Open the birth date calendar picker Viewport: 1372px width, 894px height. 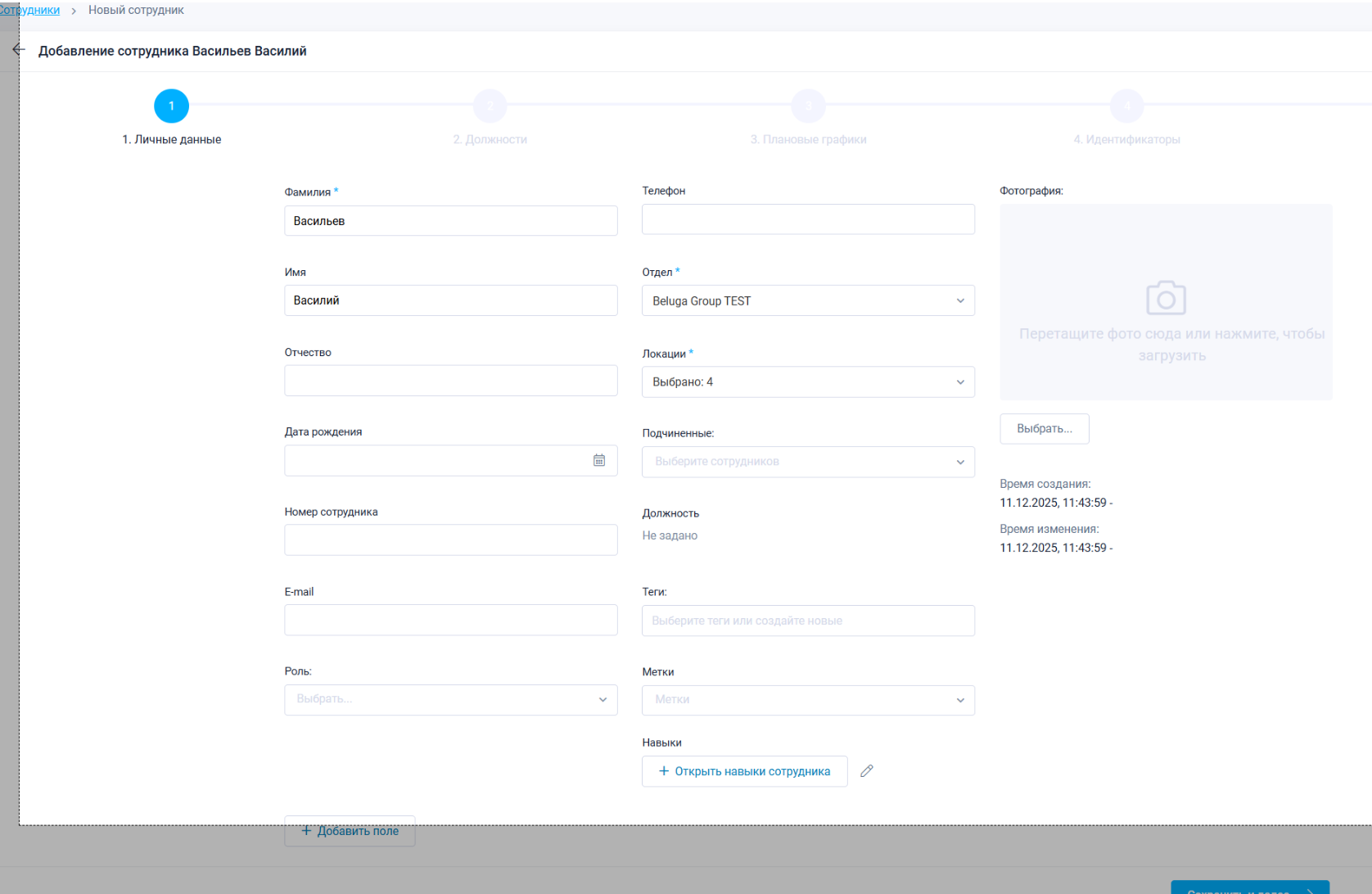pyautogui.click(x=599, y=461)
